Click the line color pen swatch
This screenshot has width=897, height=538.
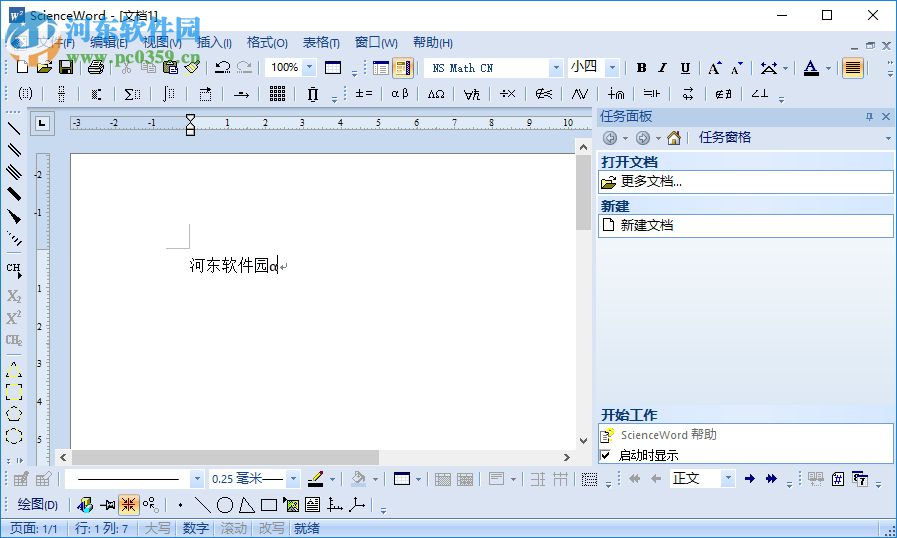pos(316,478)
